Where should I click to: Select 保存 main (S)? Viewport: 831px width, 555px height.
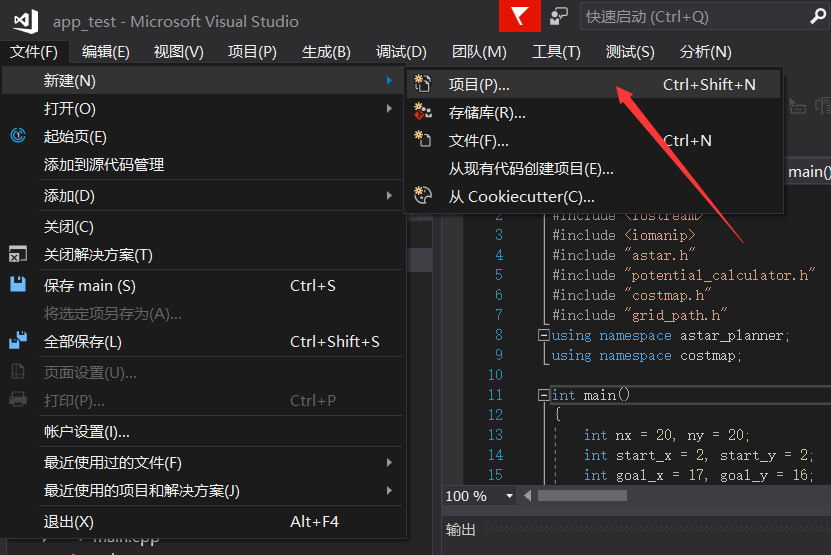[202, 286]
